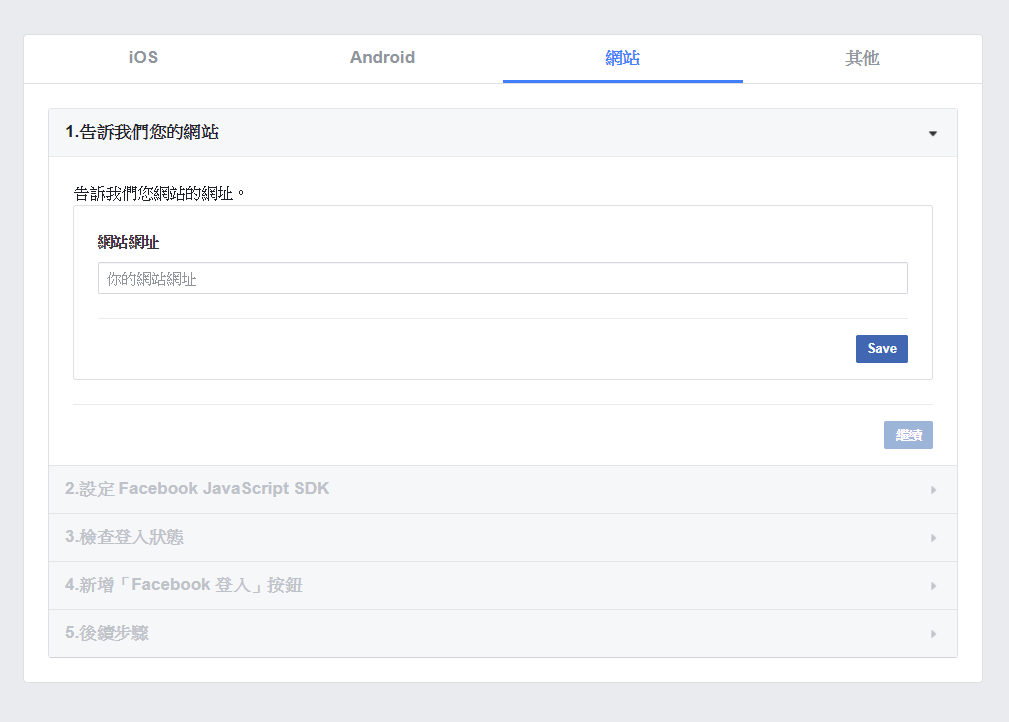
Task: Switch to the Android tab
Action: click(x=382, y=58)
